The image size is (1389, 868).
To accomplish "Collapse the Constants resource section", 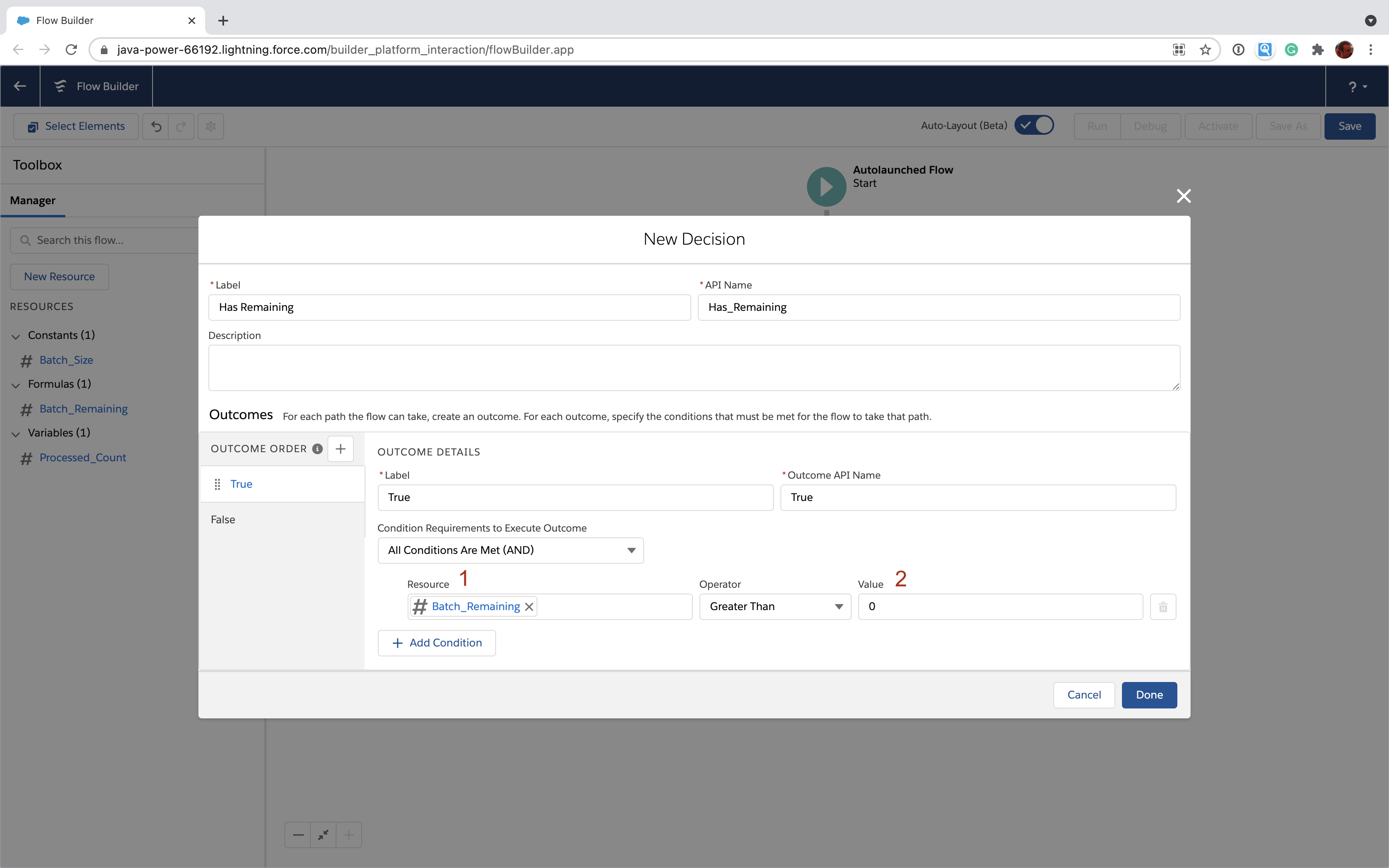I will pyautogui.click(x=15, y=335).
